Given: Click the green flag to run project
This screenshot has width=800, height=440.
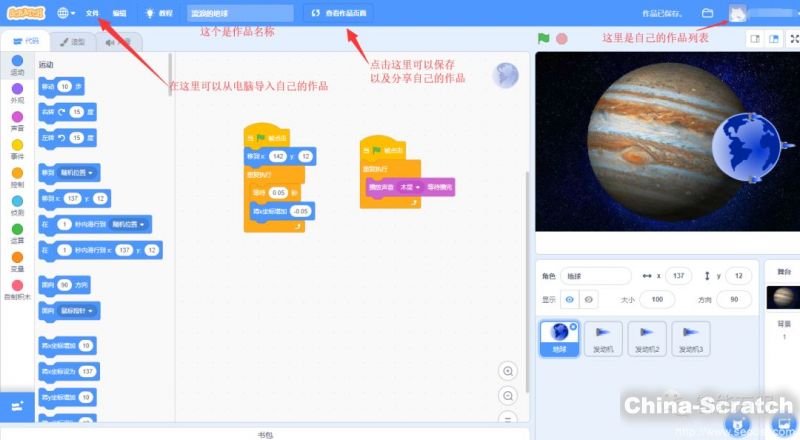Looking at the screenshot, I should (544, 39).
